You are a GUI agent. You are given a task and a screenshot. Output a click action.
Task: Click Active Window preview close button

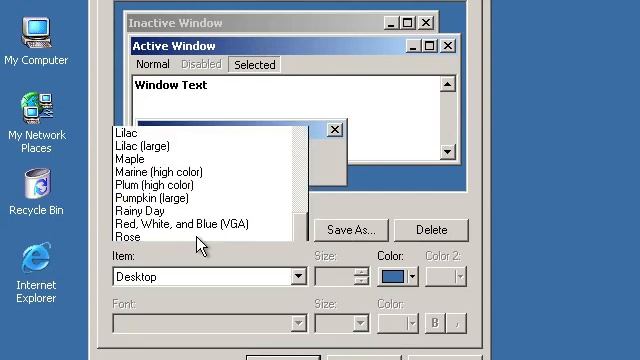click(x=448, y=46)
